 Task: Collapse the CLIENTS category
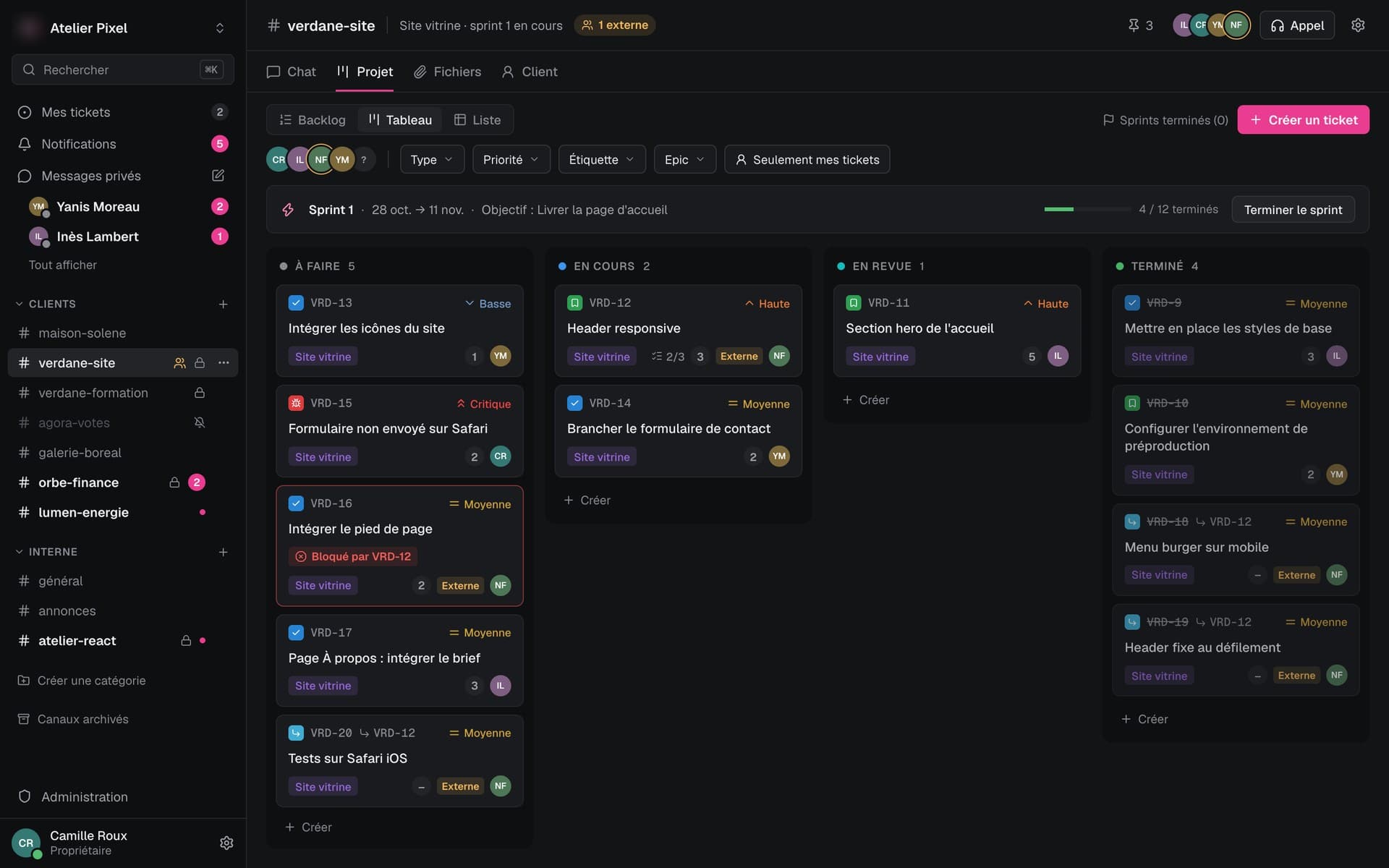tap(46, 305)
